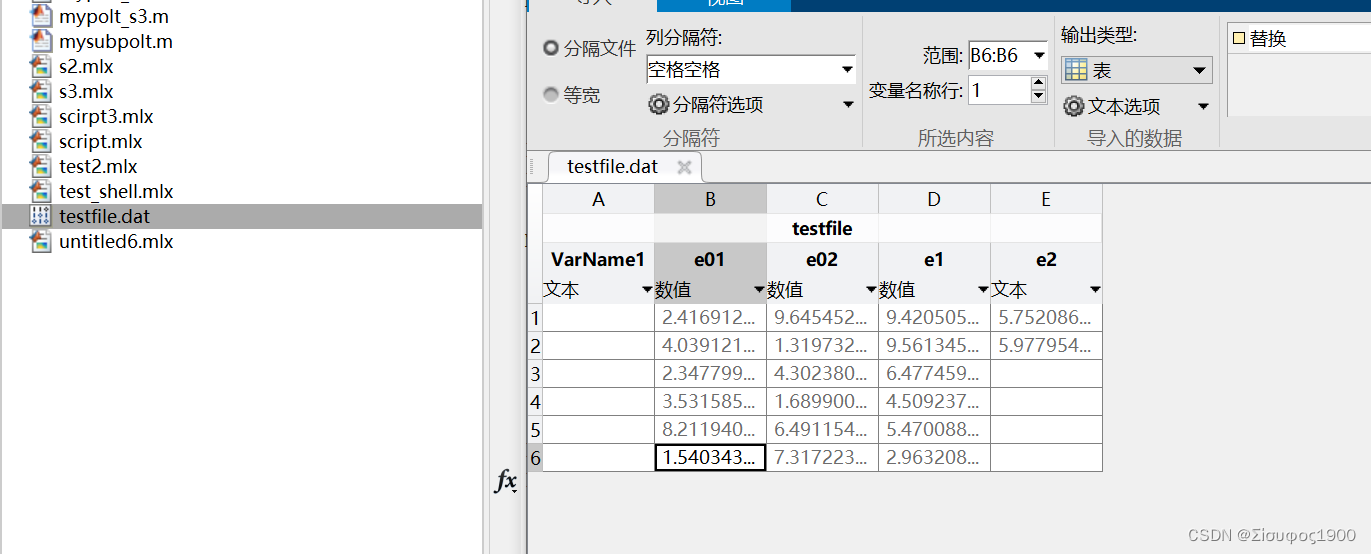Click the e1 variable name cell
Viewport: 1371px width, 554px height.
coord(934,260)
